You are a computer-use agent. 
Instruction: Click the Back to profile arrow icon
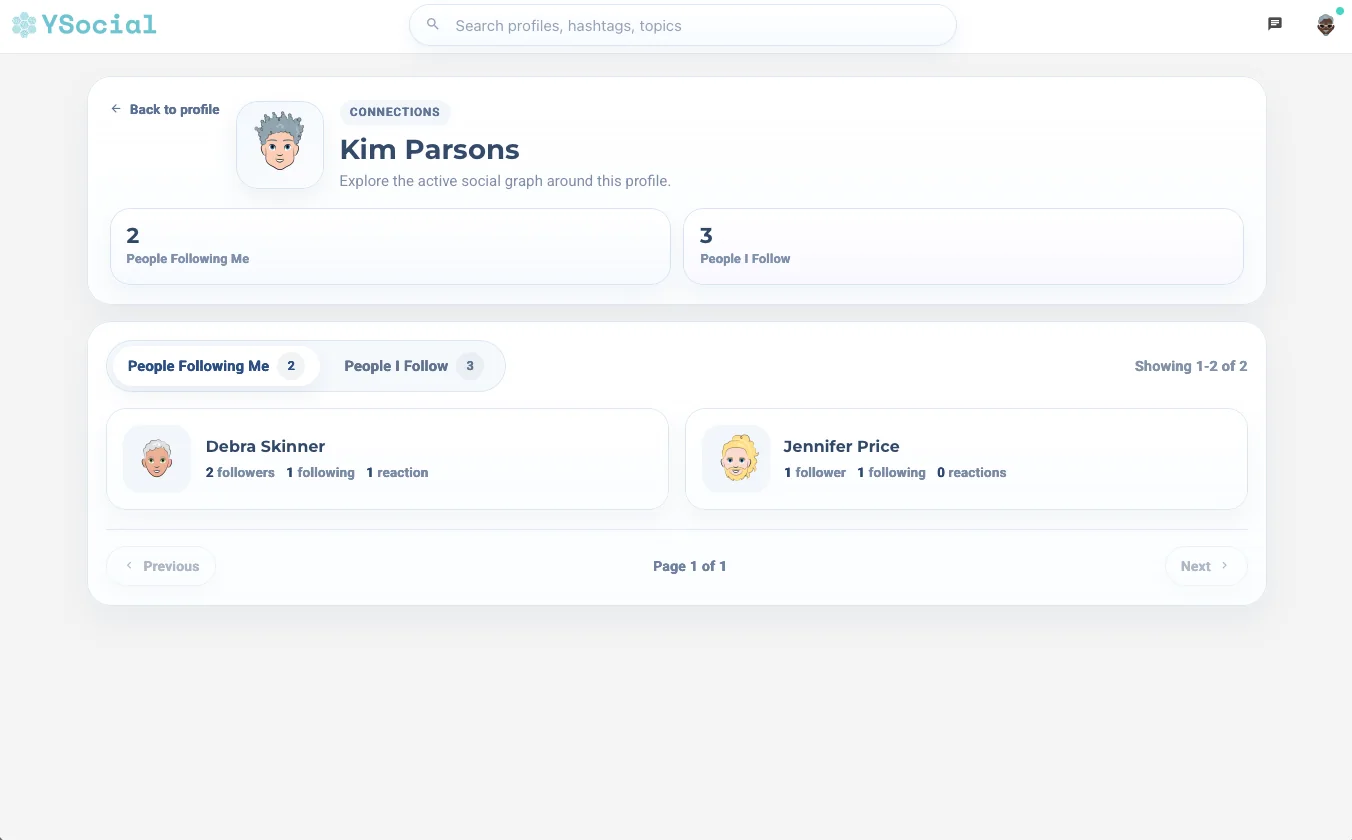pyautogui.click(x=116, y=109)
